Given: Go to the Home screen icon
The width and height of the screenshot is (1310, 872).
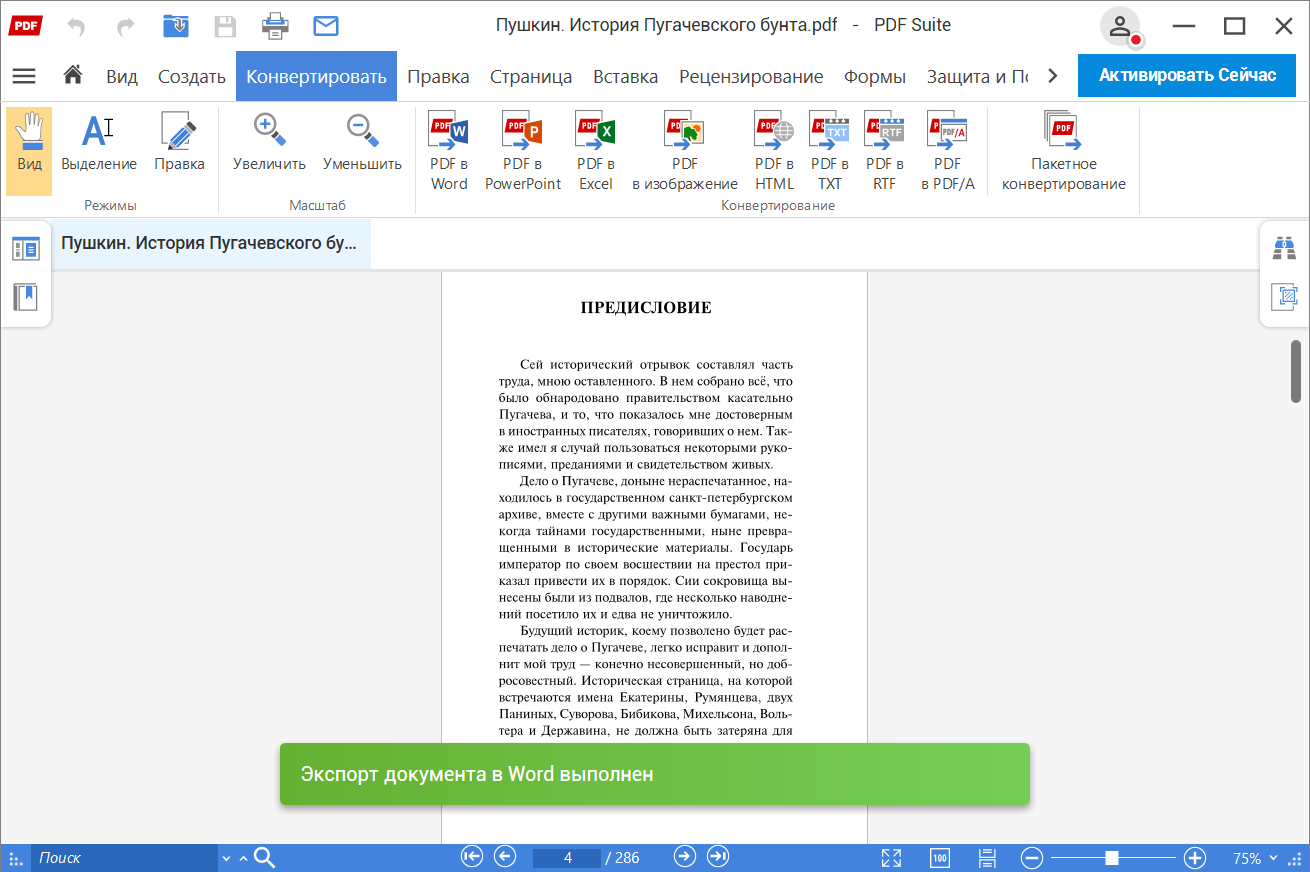Looking at the screenshot, I should coord(72,76).
